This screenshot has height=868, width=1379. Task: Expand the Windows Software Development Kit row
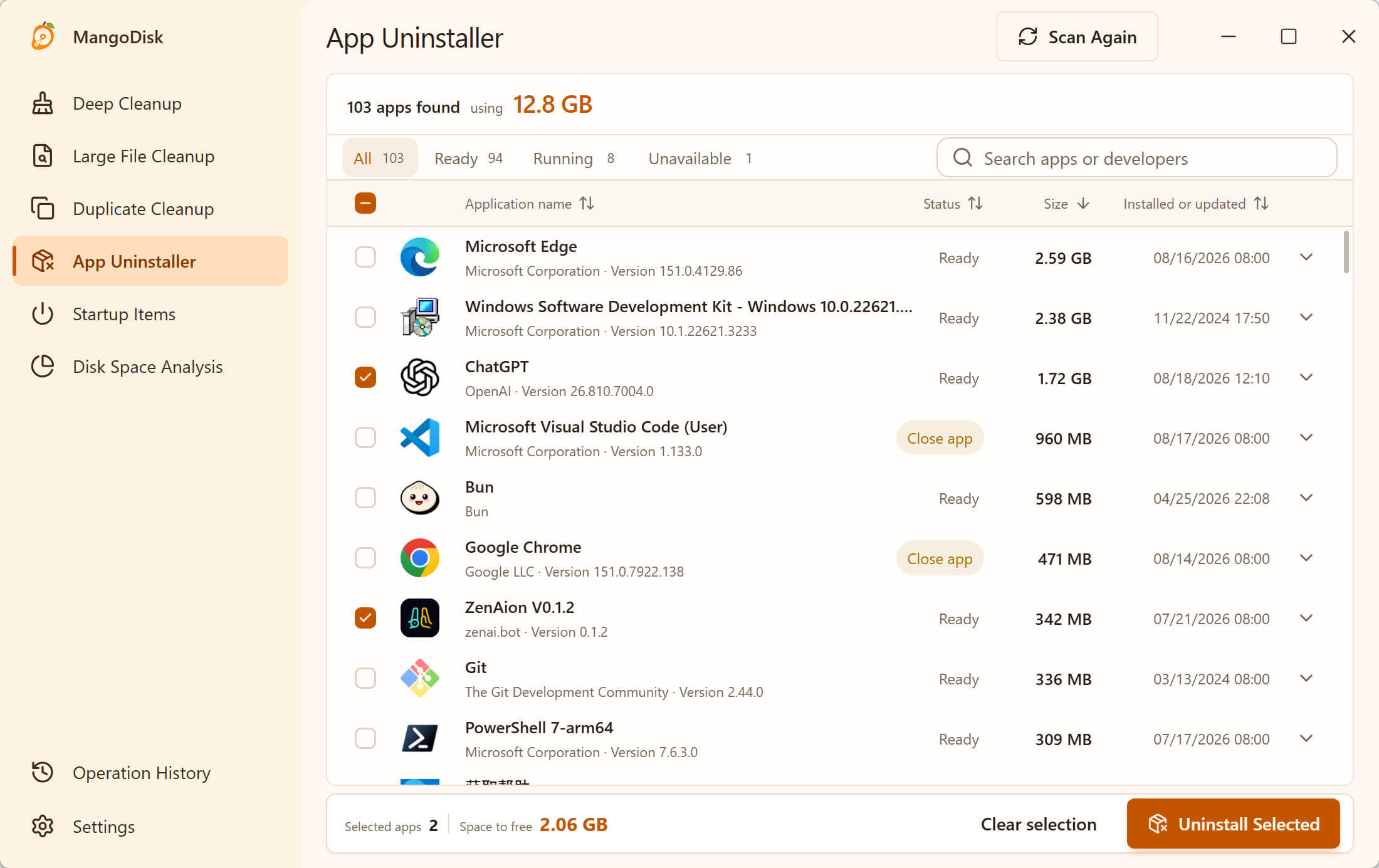click(x=1306, y=317)
